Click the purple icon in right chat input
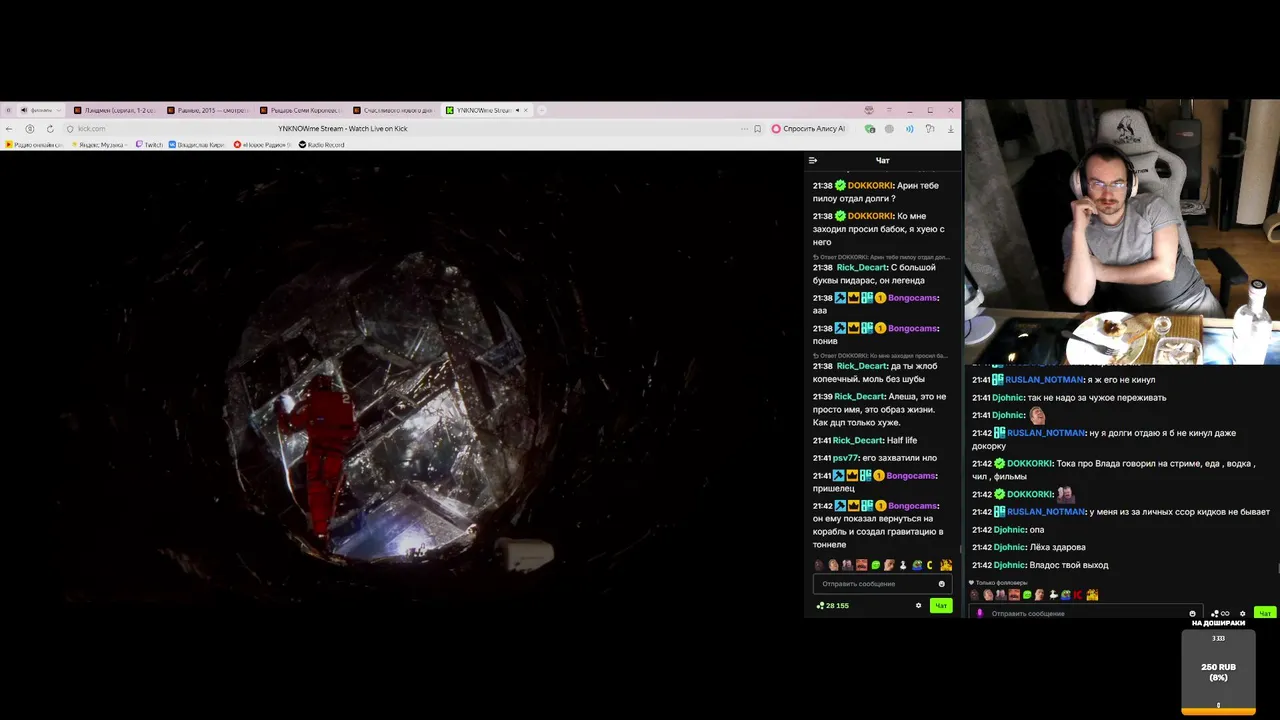 (x=979, y=614)
